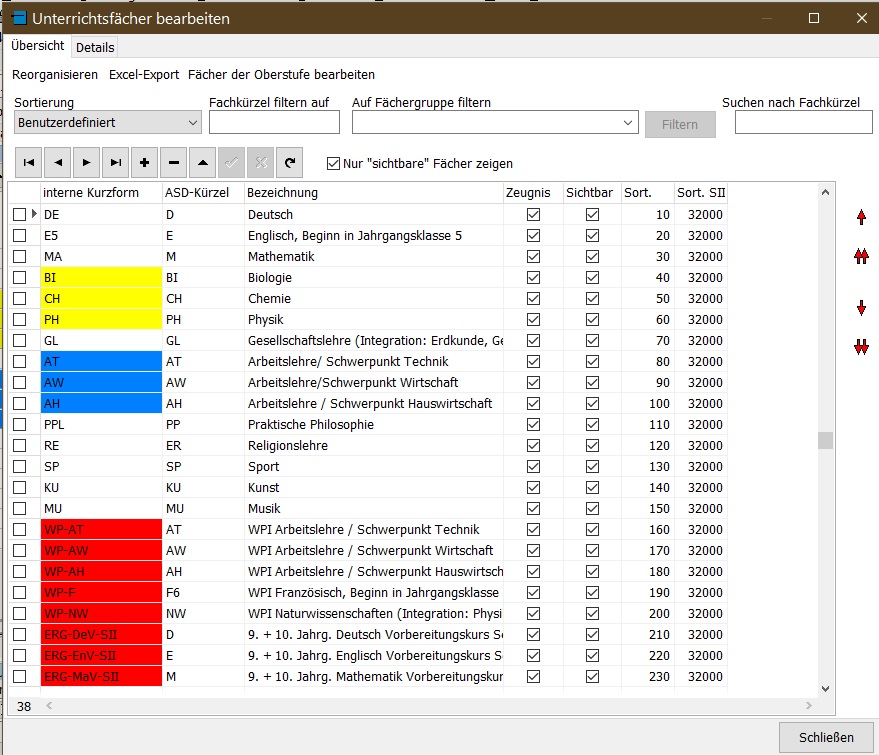Add new subject with plus button
The height and width of the screenshot is (755, 879).
point(145,163)
